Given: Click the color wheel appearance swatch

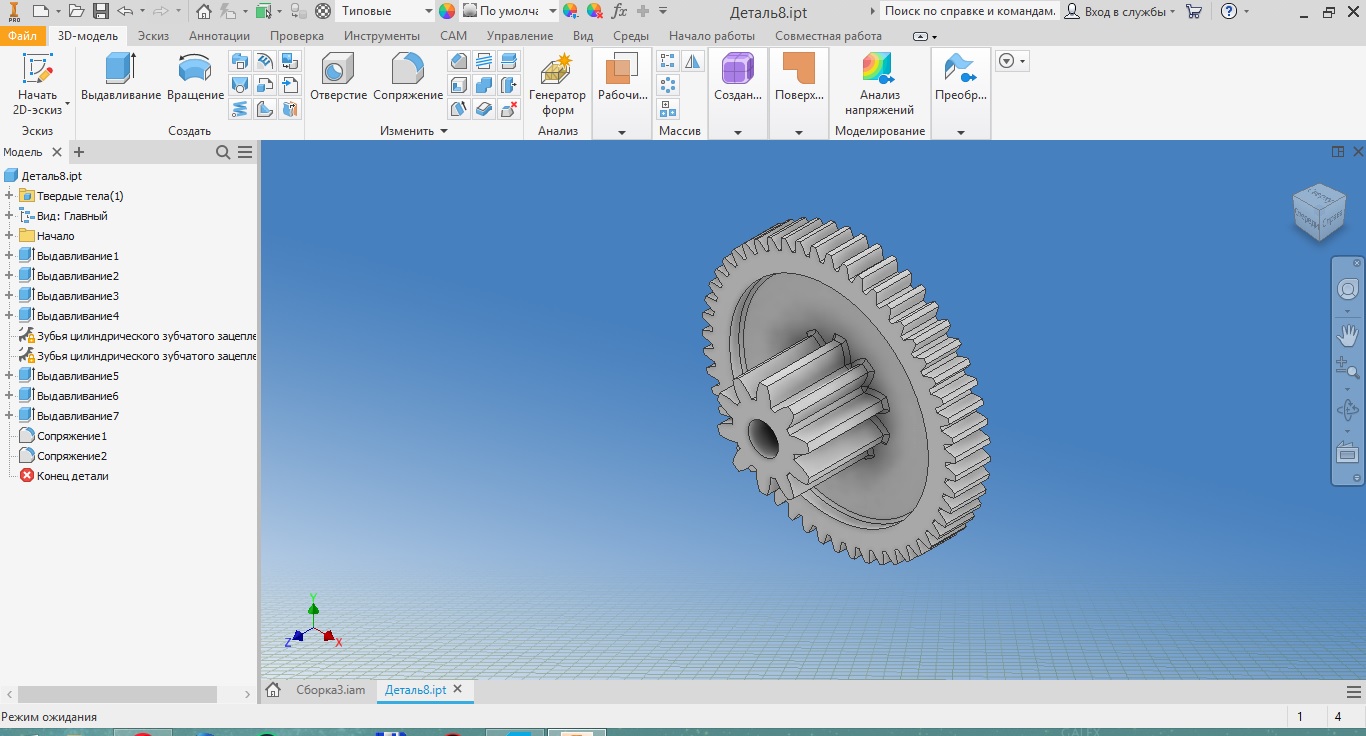Looking at the screenshot, I should tap(447, 11).
